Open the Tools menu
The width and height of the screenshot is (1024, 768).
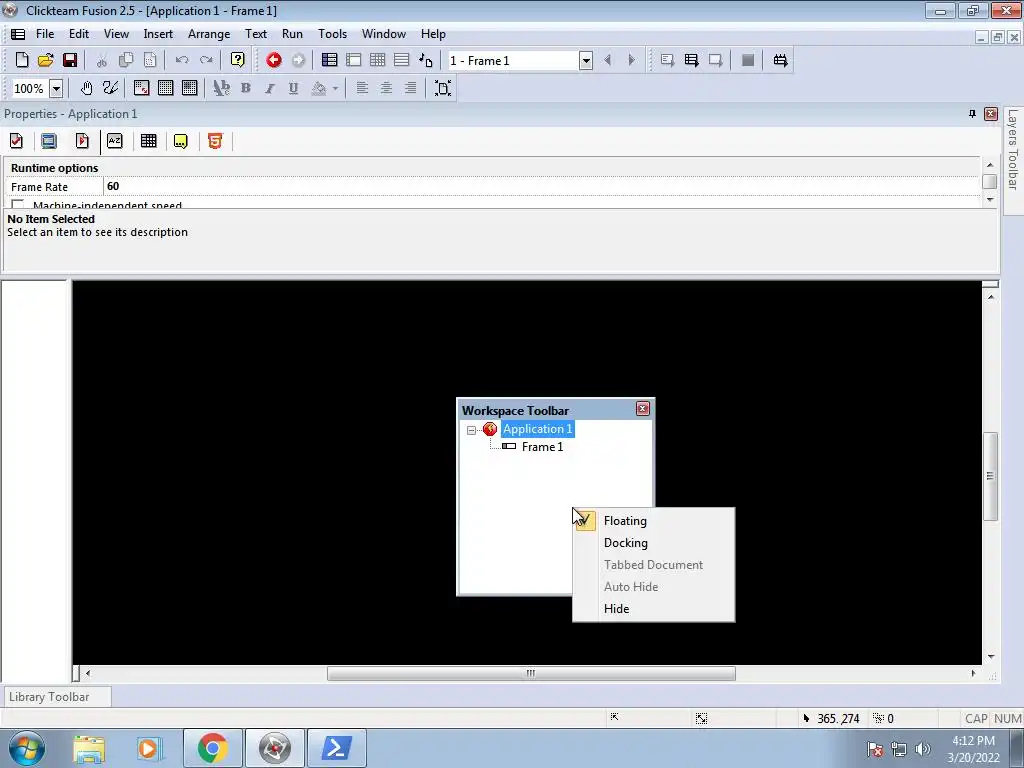pyautogui.click(x=332, y=34)
